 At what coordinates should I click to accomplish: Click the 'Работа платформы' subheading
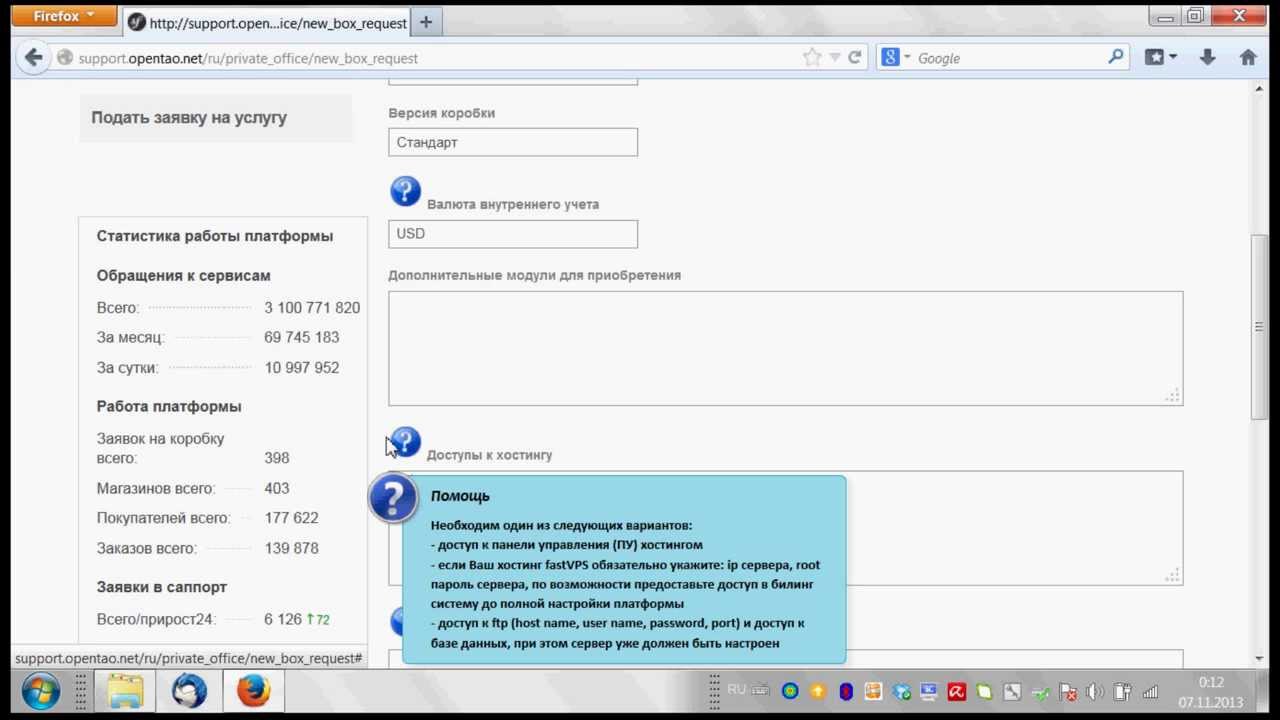(169, 406)
